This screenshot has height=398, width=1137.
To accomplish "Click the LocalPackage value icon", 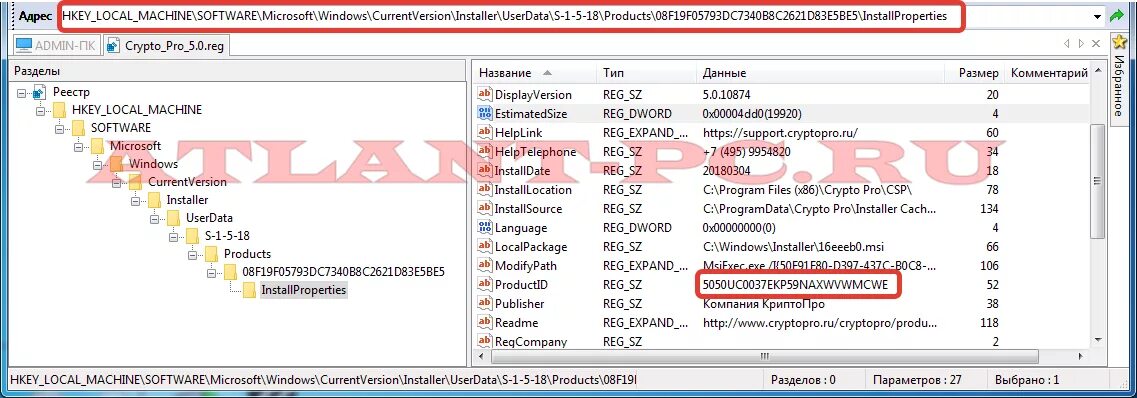I will [484, 246].
